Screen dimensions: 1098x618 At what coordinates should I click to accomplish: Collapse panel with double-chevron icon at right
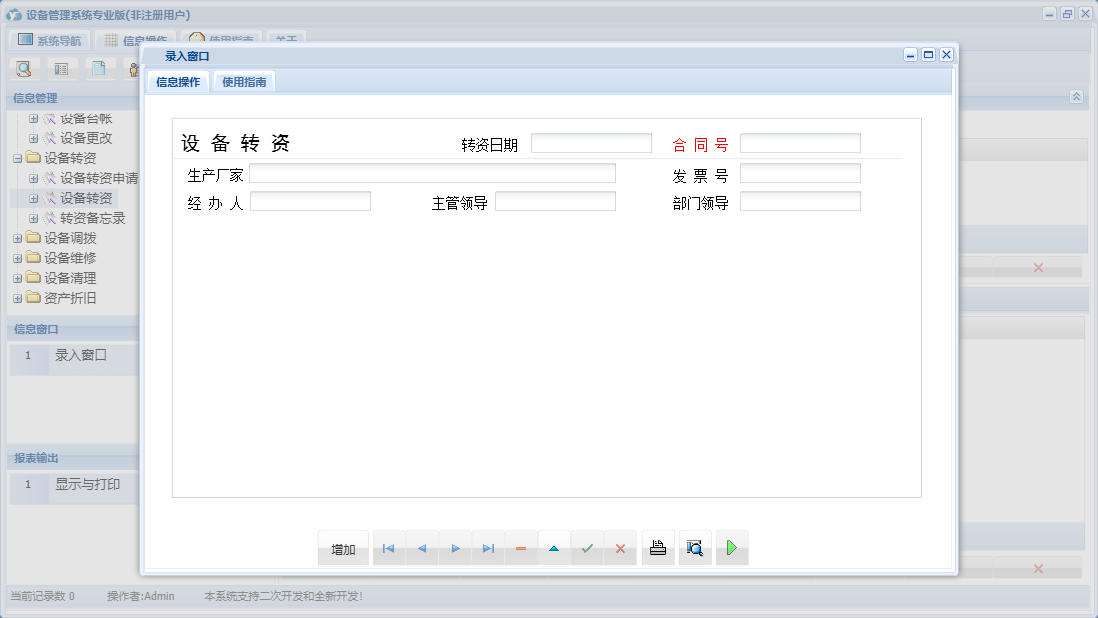pos(1076,97)
